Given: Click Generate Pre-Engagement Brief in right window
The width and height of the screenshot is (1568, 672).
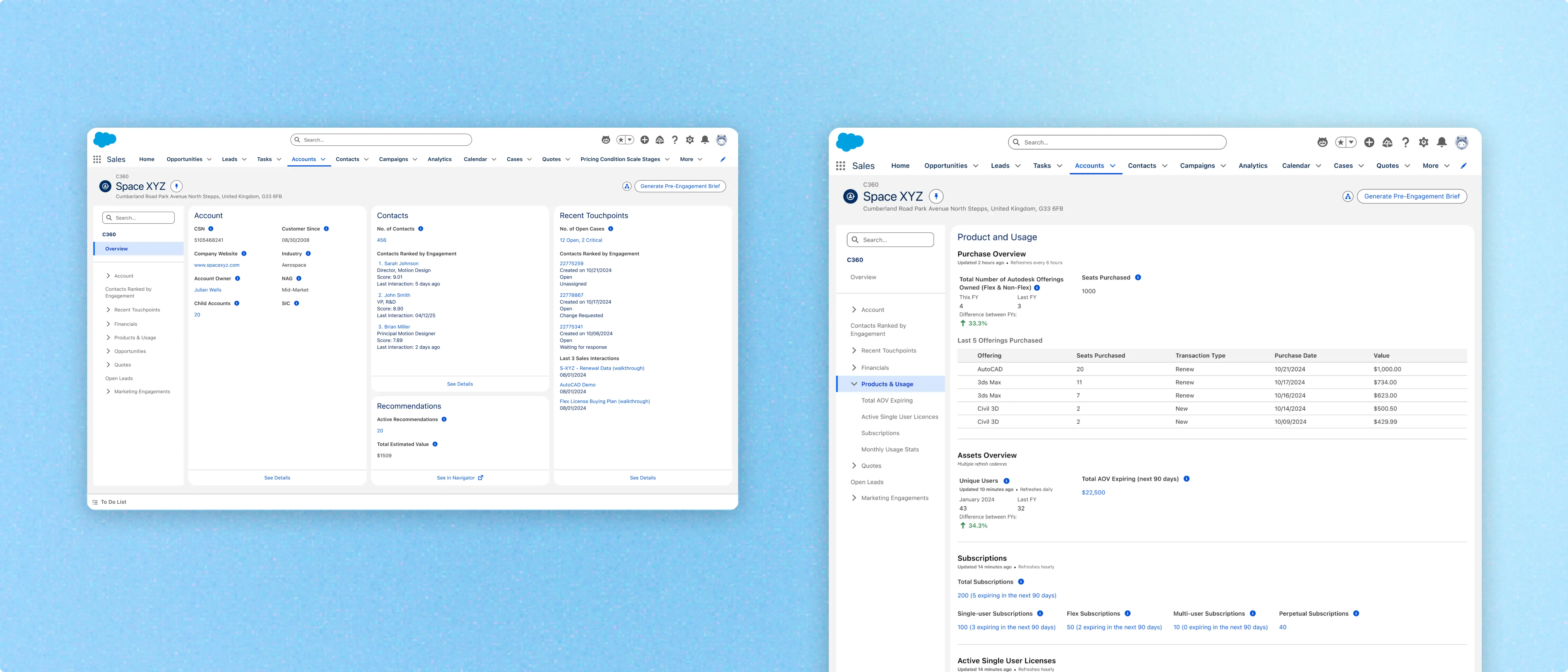Looking at the screenshot, I should click(x=1411, y=197).
